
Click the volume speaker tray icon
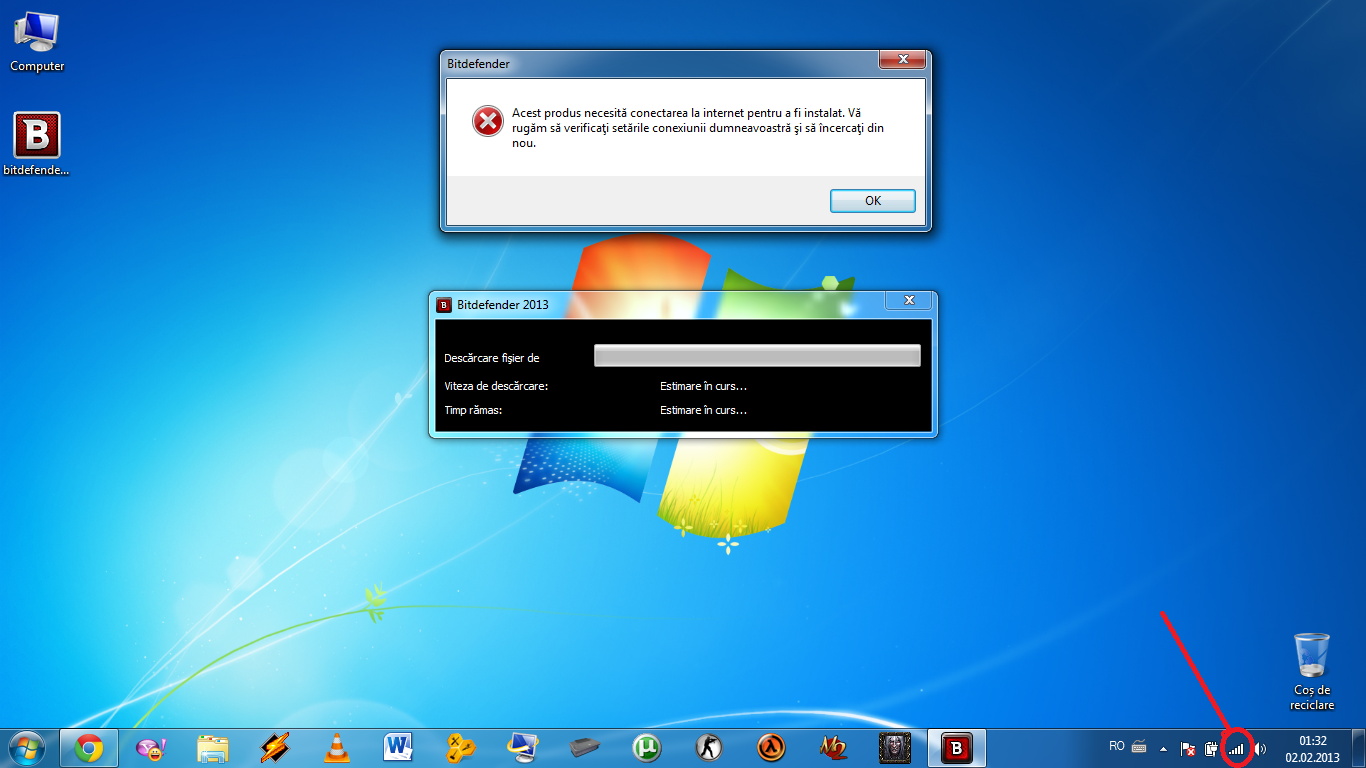pos(1260,748)
